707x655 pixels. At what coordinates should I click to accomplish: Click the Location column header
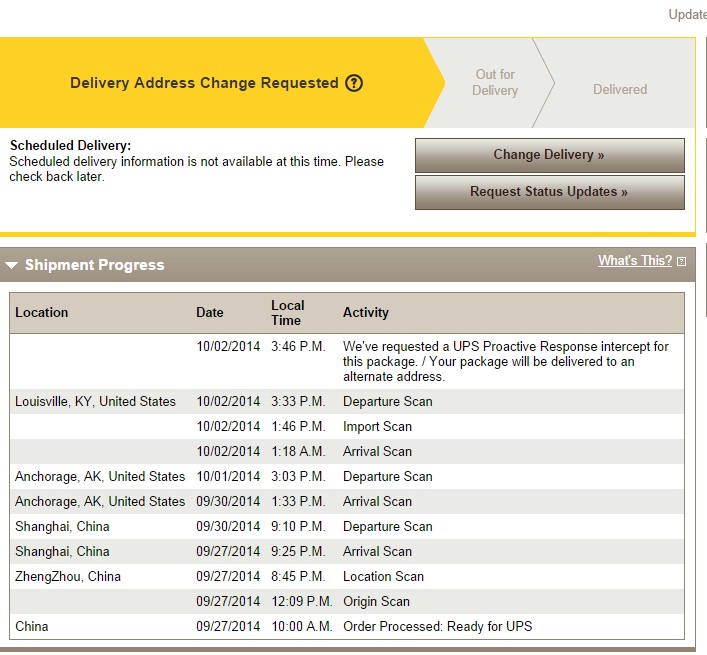41,312
